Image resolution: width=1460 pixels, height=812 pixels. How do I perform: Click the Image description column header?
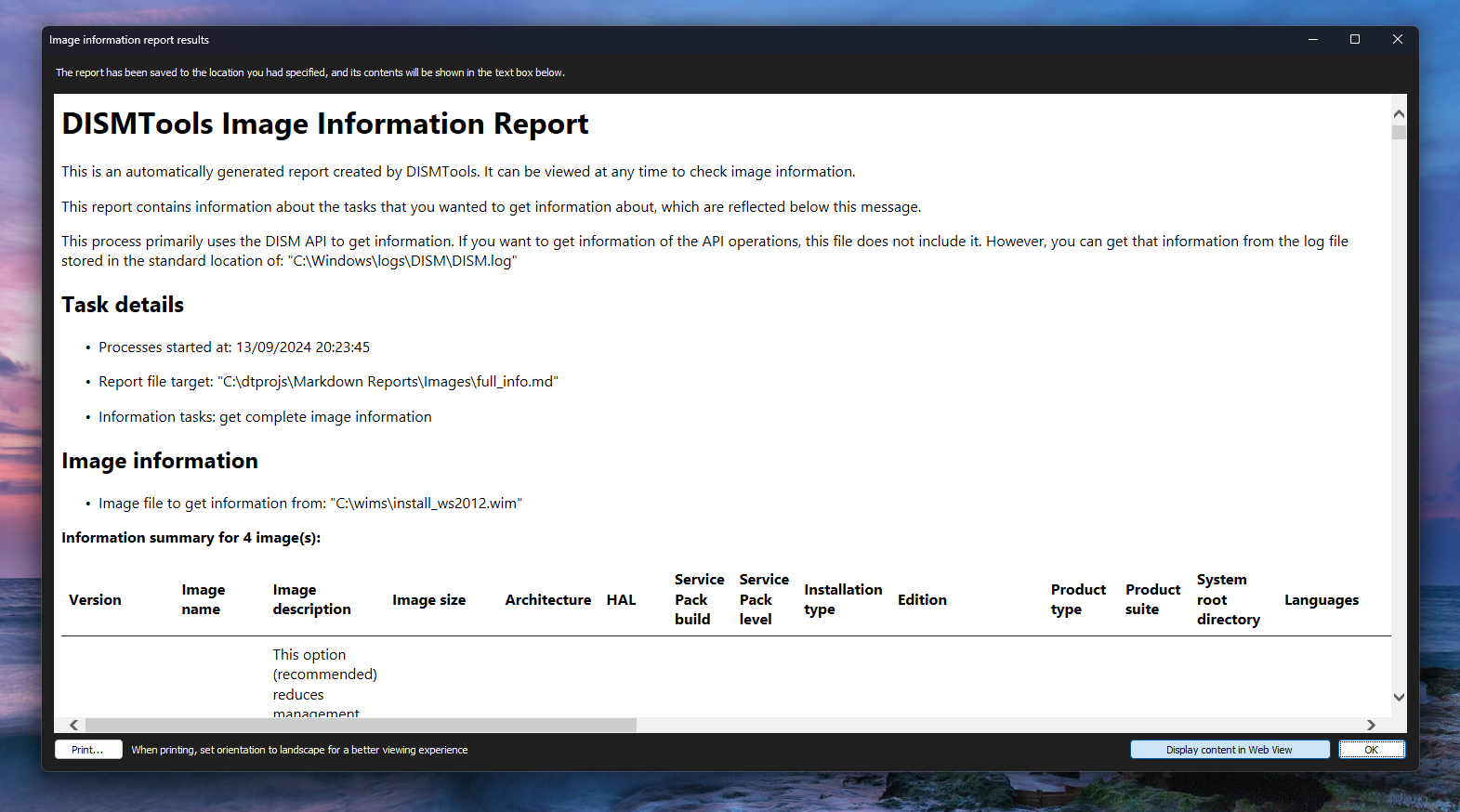coord(312,600)
